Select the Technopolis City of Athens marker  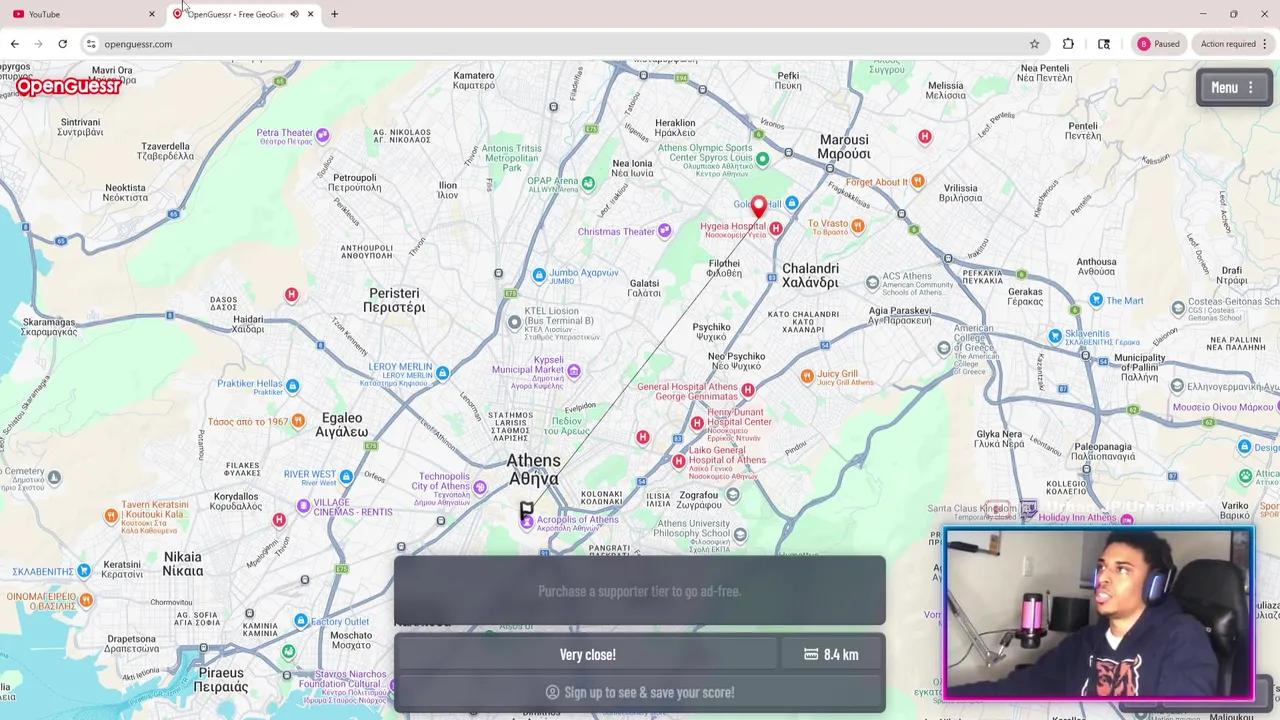coord(480,487)
